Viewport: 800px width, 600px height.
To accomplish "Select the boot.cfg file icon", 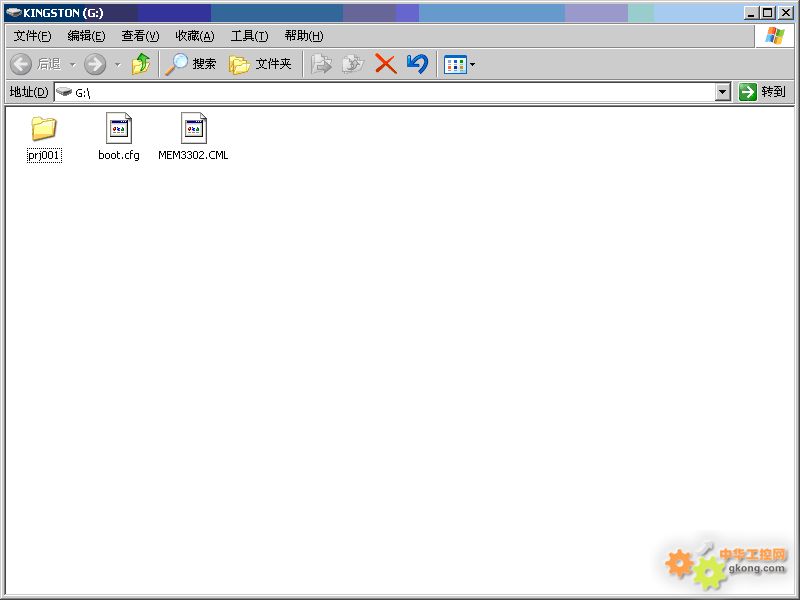I will click(119, 128).
